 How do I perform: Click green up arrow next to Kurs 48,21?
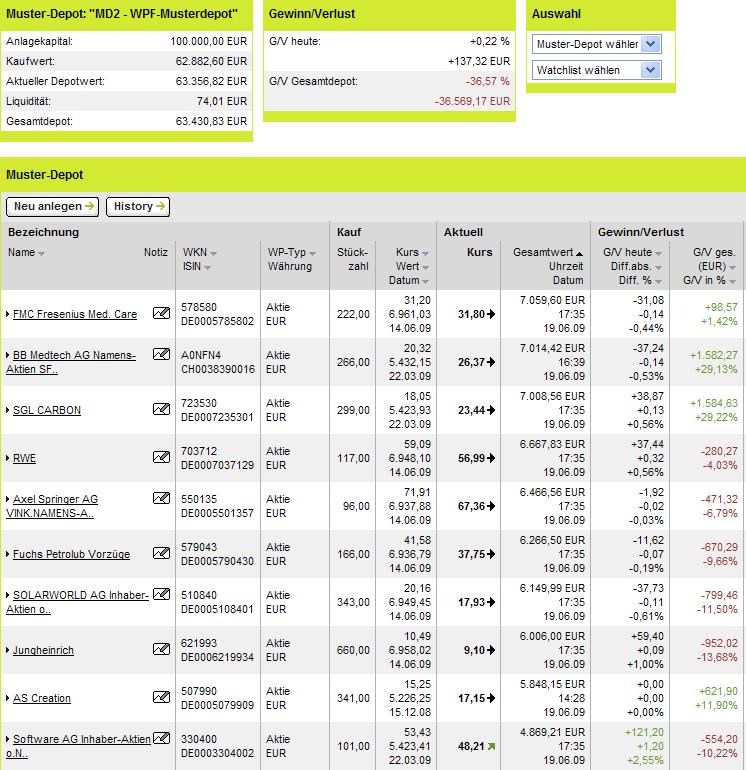pyautogui.click(x=491, y=746)
